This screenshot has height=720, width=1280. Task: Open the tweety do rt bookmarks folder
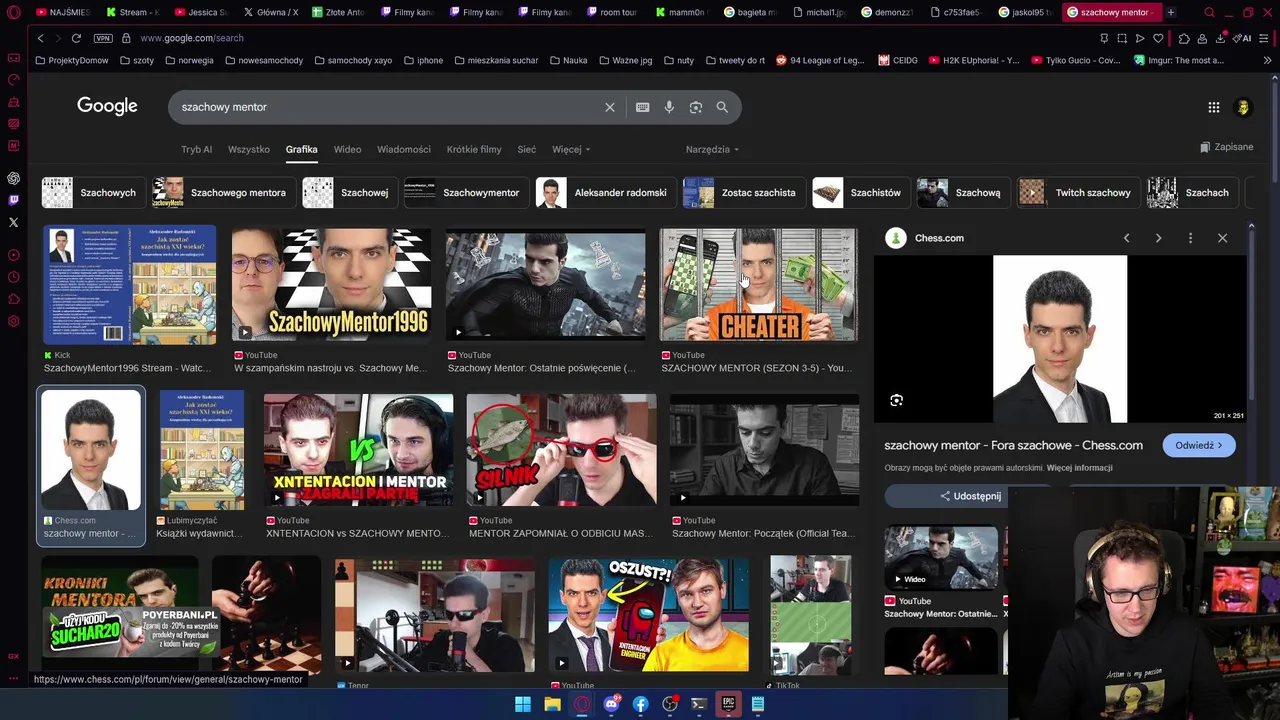734,60
